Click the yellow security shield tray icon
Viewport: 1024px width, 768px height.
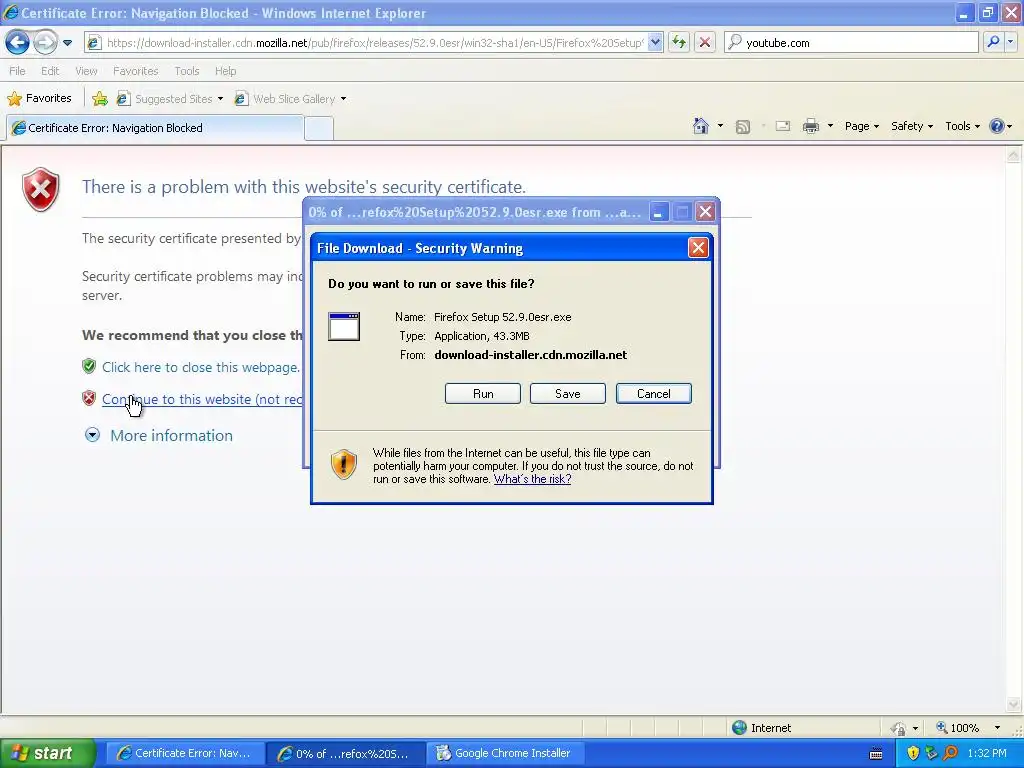[x=913, y=753]
